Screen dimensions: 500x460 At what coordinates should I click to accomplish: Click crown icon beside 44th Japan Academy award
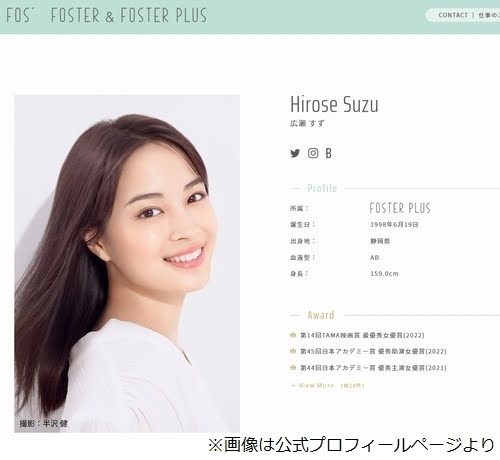[293, 367]
